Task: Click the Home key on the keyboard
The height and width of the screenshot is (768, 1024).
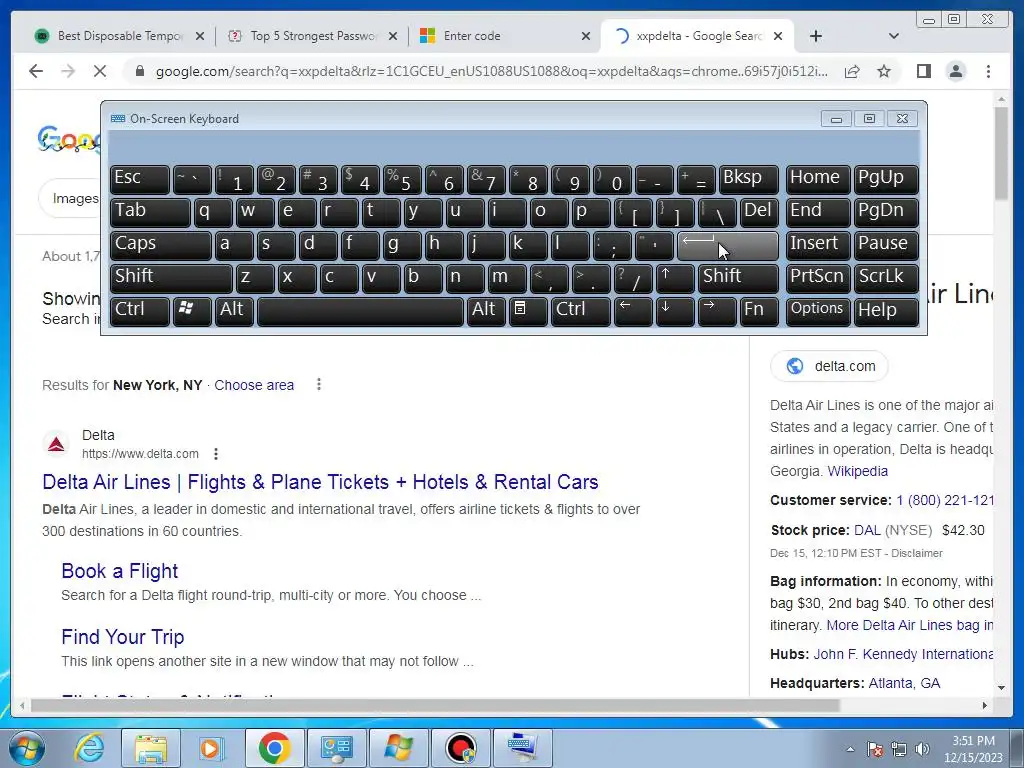Action: tap(818, 179)
